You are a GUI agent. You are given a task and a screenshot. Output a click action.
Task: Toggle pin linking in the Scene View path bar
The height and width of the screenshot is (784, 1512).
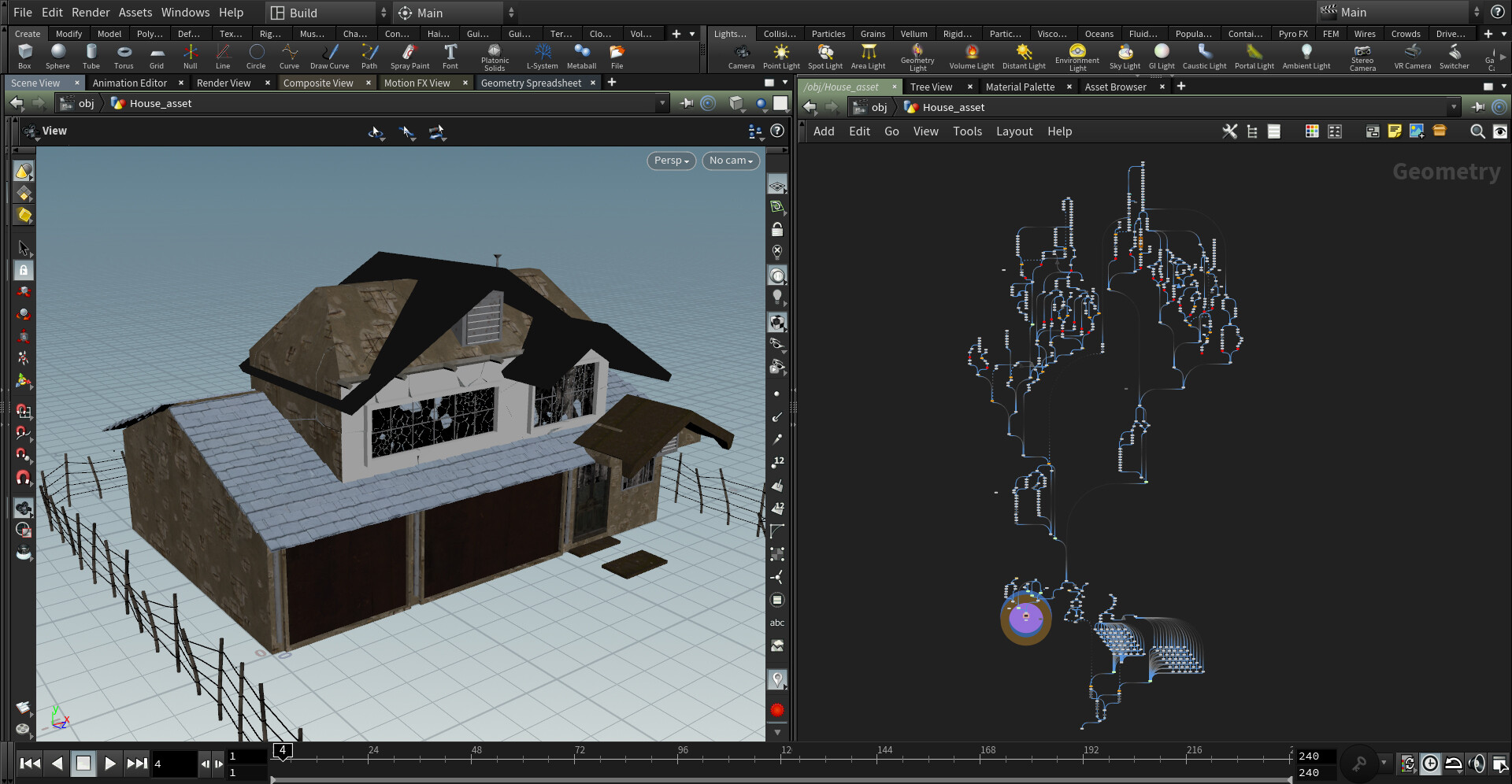[687, 103]
